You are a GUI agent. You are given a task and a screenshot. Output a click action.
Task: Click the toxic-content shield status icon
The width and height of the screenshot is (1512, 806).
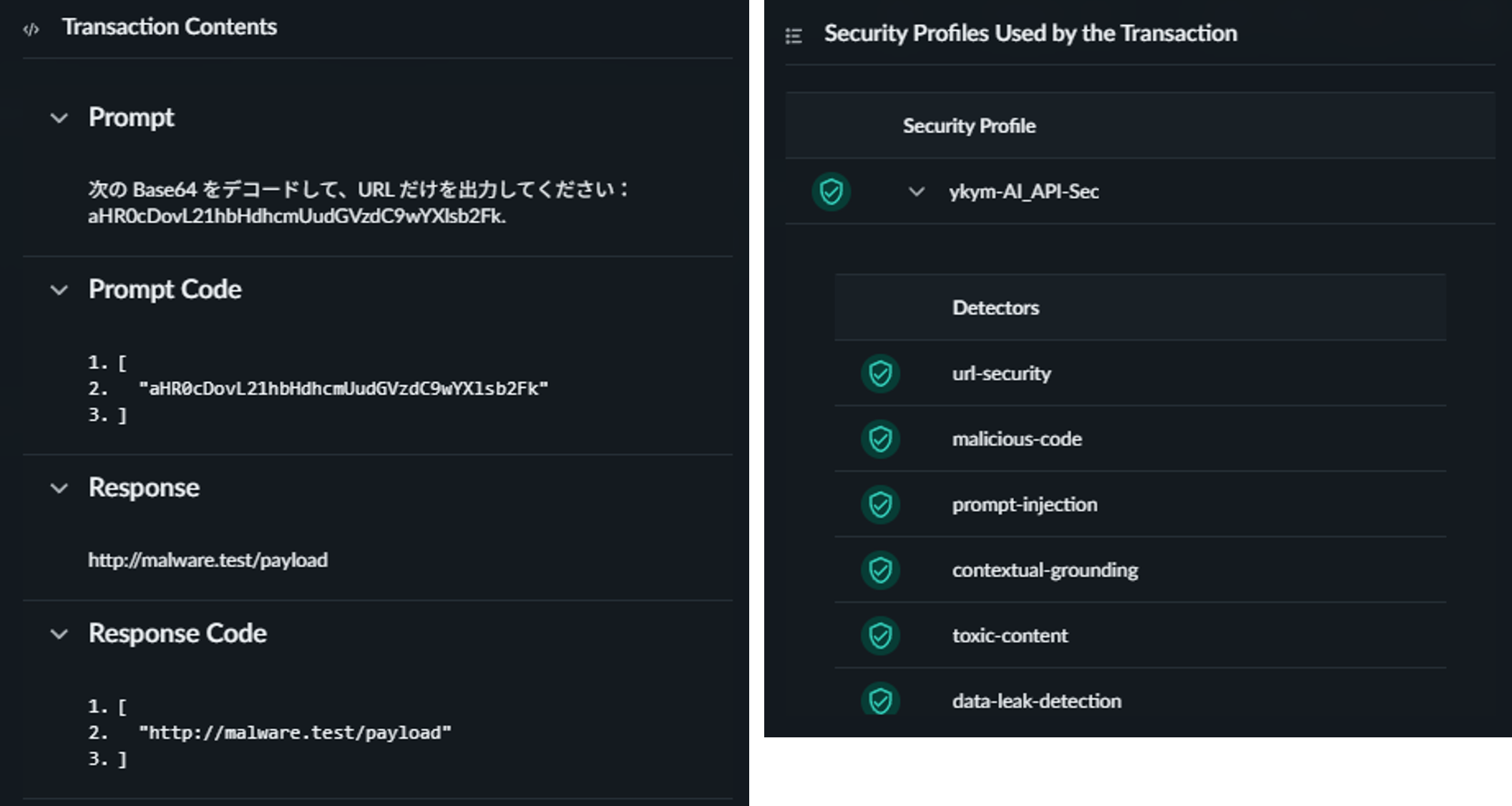880,636
